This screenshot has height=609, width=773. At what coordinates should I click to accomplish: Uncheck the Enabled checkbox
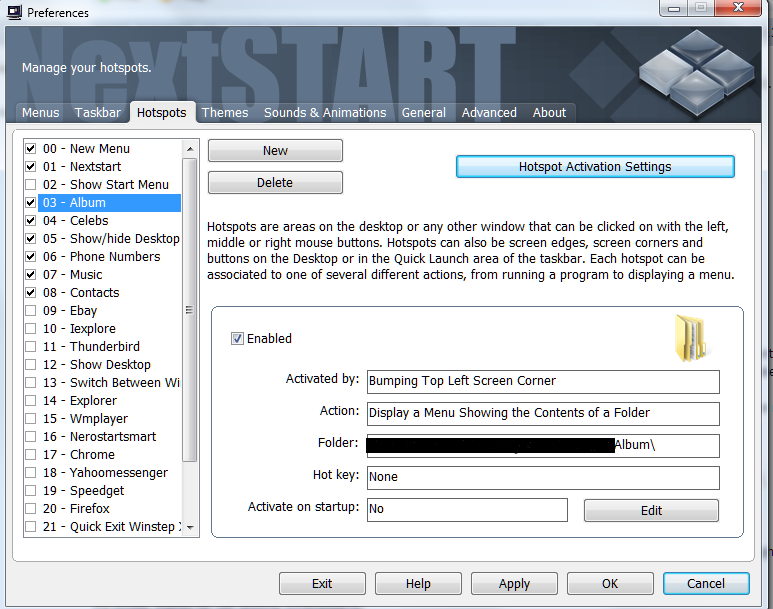pos(237,339)
